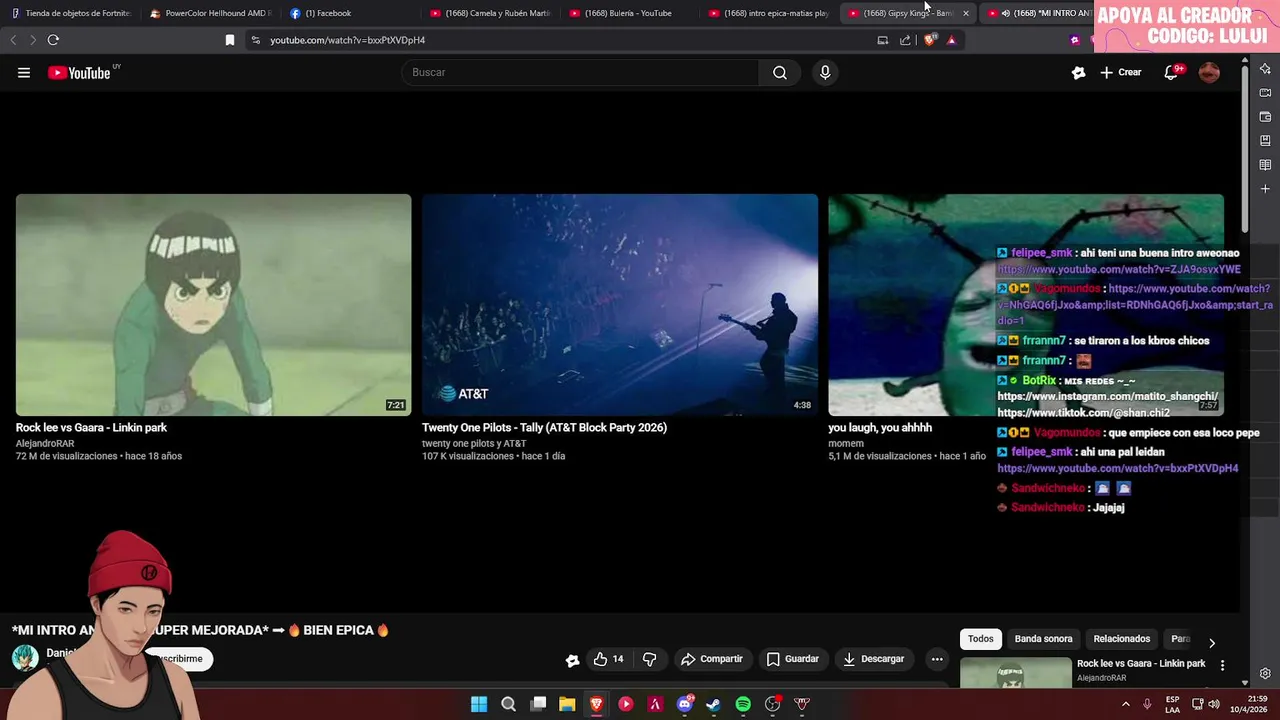Like the video with thumbs up
Viewport: 1280px width, 720px height.
coord(608,659)
